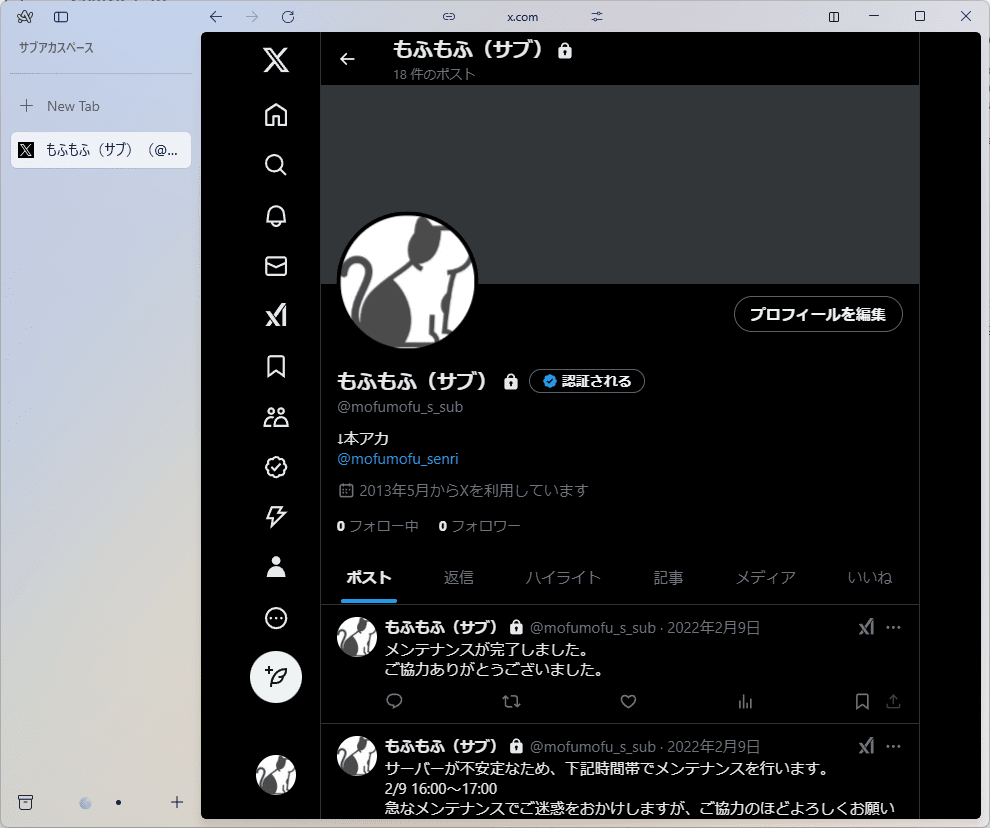Open Grok from the left sidebar
Viewport: 990px width, 828px height.
pos(275,316)
